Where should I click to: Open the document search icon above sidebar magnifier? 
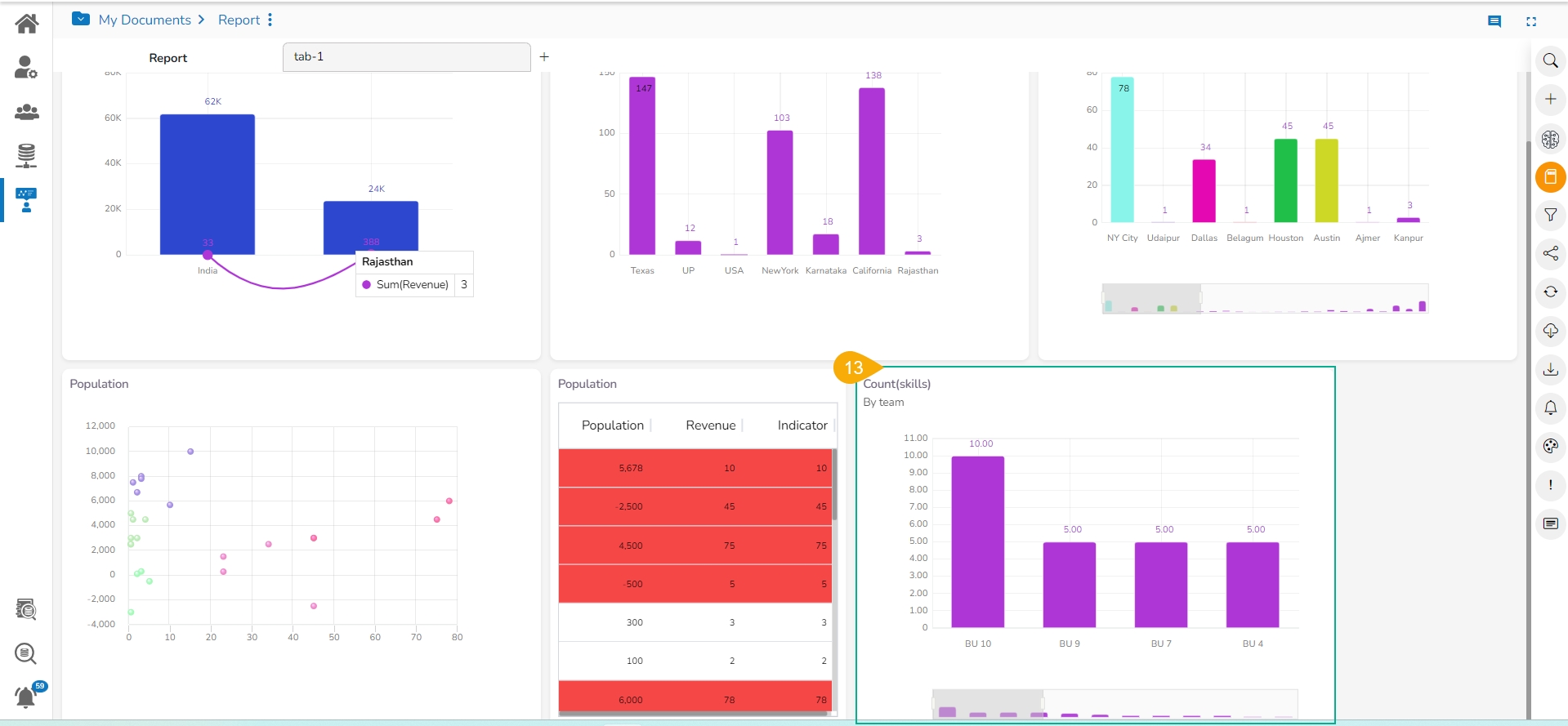coord(26,609)
